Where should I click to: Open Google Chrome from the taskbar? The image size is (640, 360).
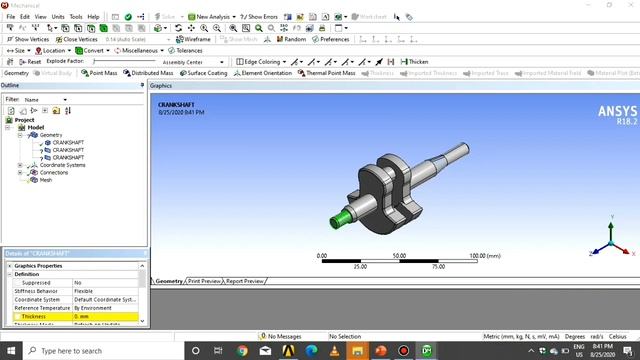coord(242,351)
